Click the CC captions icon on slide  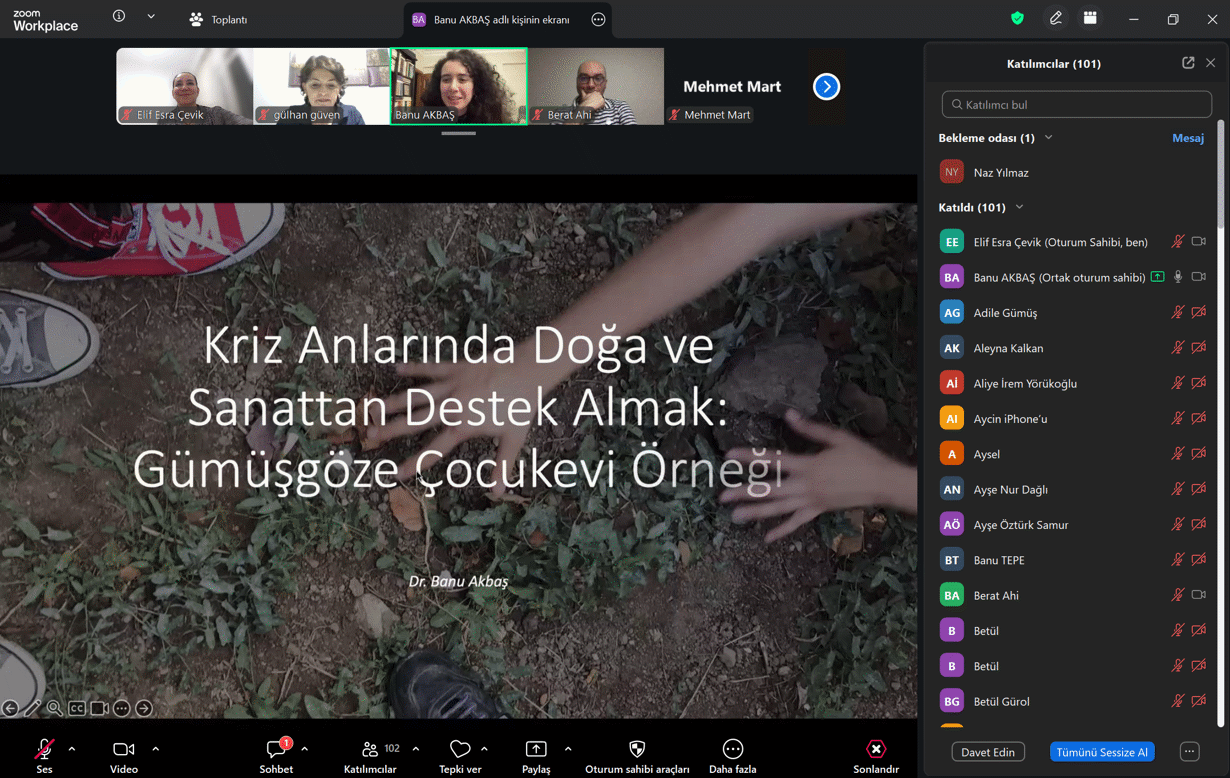click(77, 708)
